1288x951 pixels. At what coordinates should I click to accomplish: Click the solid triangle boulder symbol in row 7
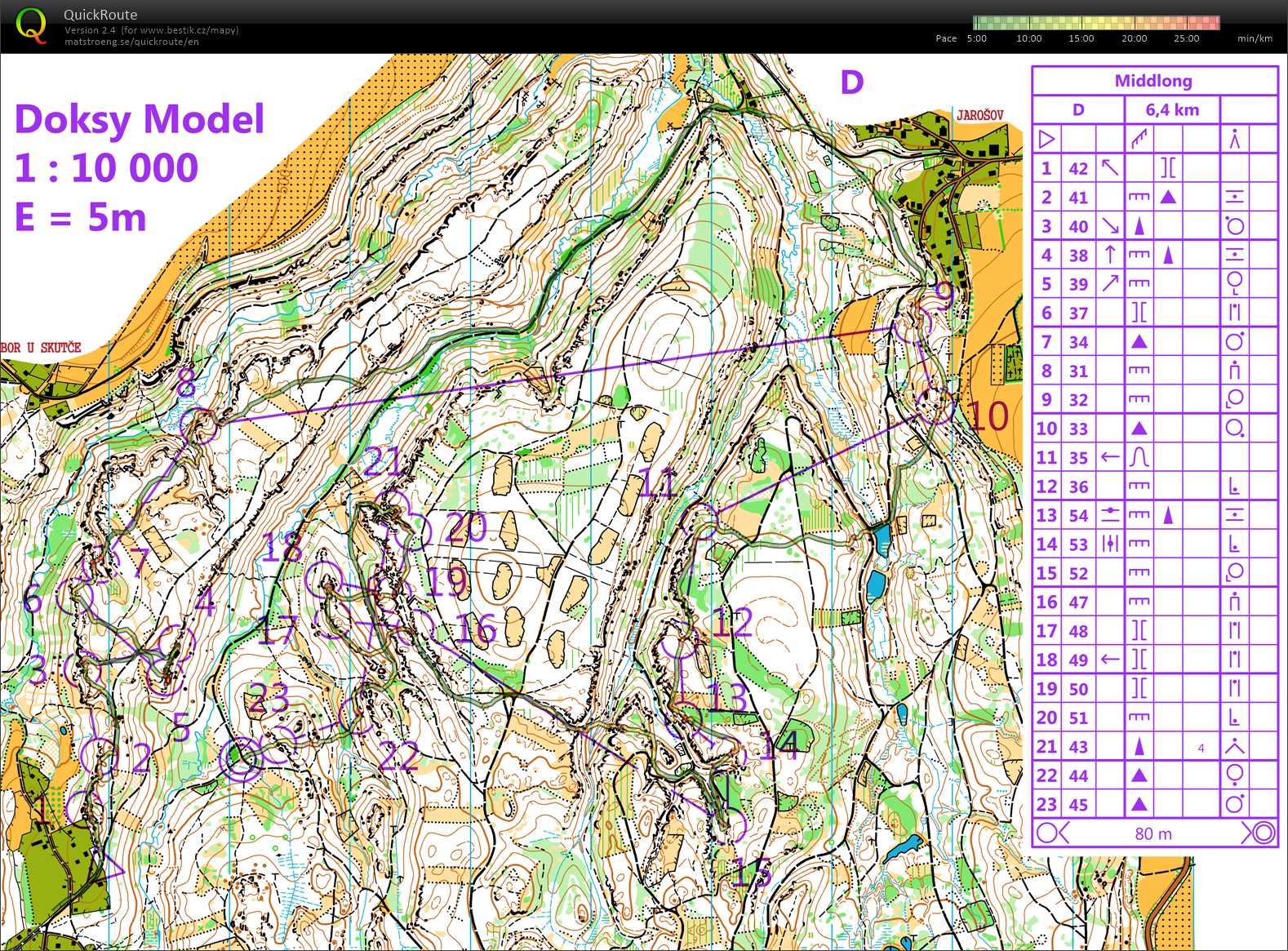pyautogui.click(x=1139, y=342)
